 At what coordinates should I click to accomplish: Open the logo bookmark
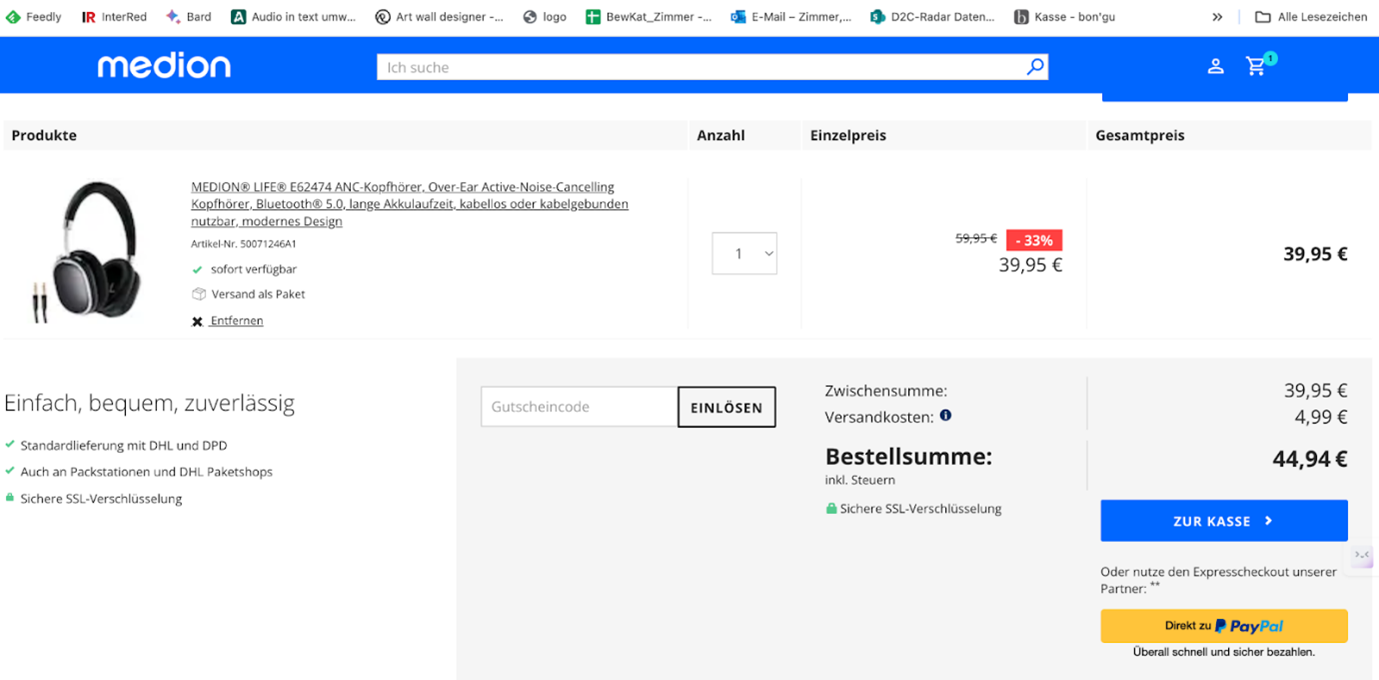click(x=544, y=17)
